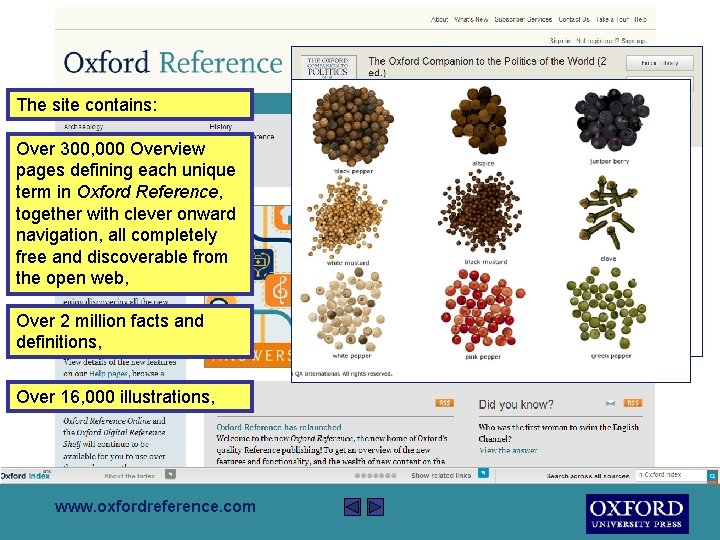Click the Archaeology subject link
Image resolution: width=720 pixels, height=540 pixels.
[84, 127]
